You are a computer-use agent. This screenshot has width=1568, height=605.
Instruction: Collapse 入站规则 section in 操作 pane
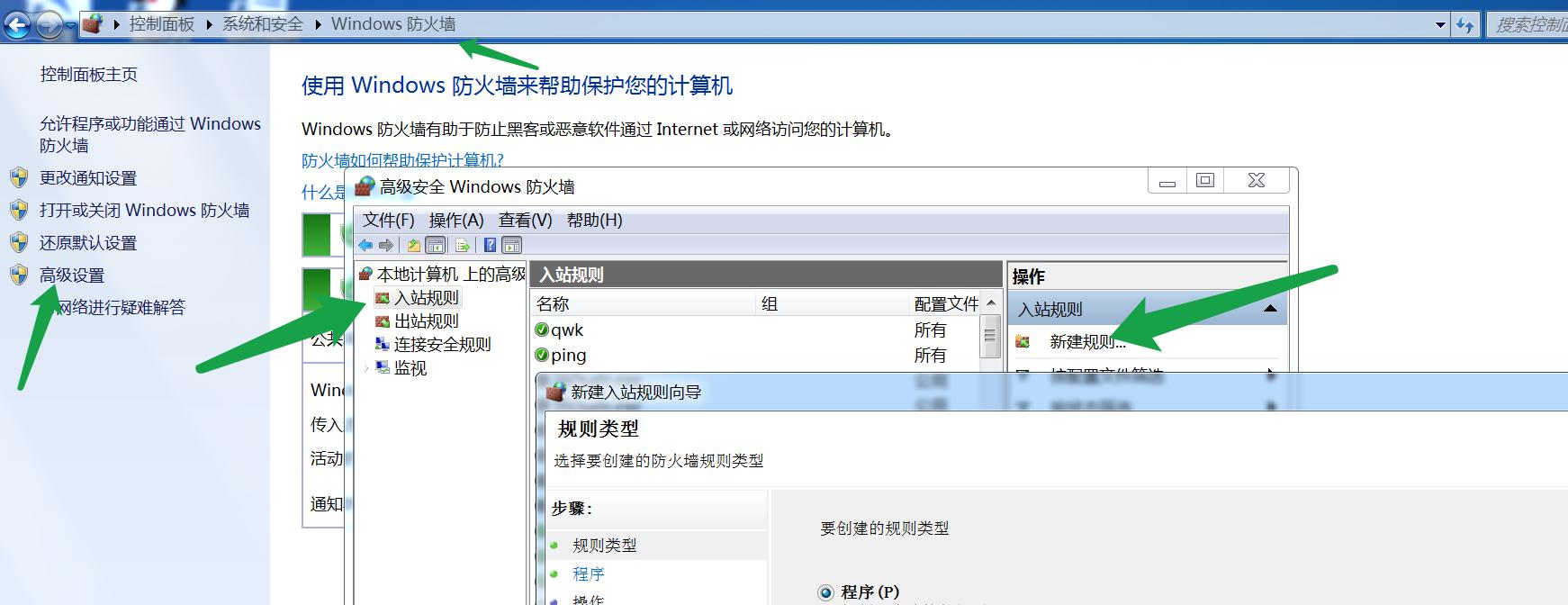point(1270,309)
